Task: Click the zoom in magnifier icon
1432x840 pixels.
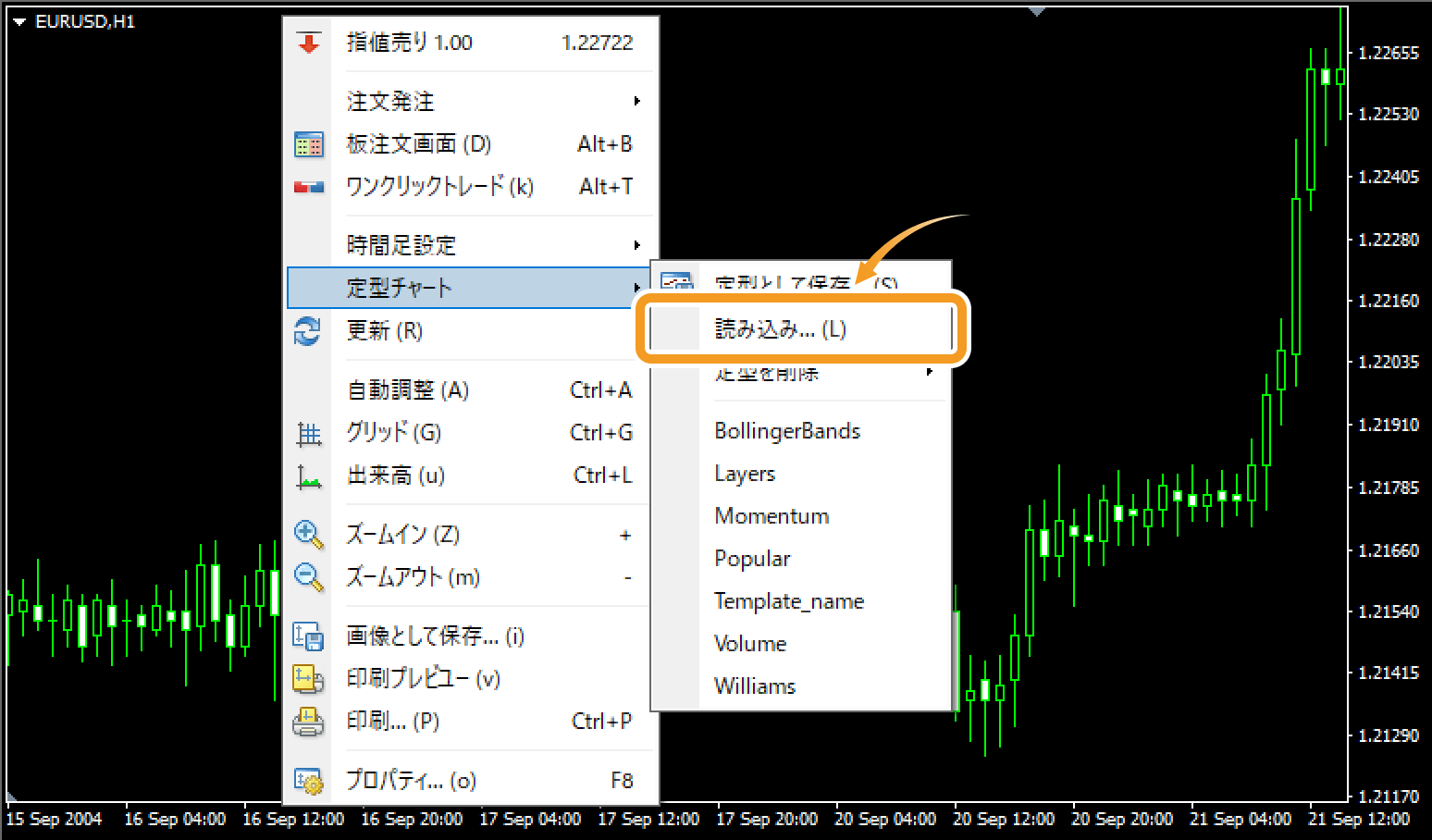Action: click(x=309, y=535)
